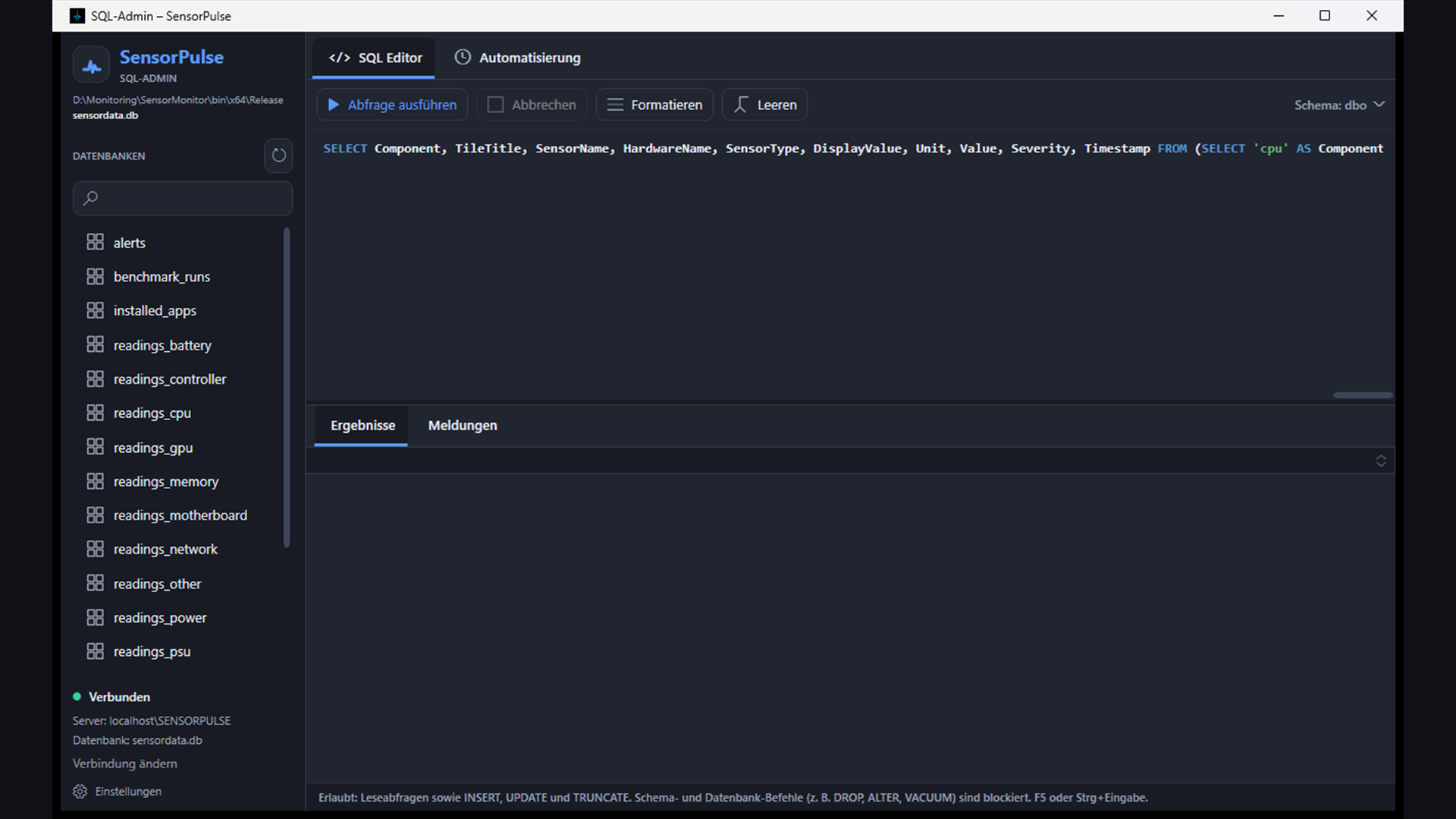The width and height of the screenshot is (1456, 819).
Task: Click the SensorPulse logo icon
Action: (91, 65)
